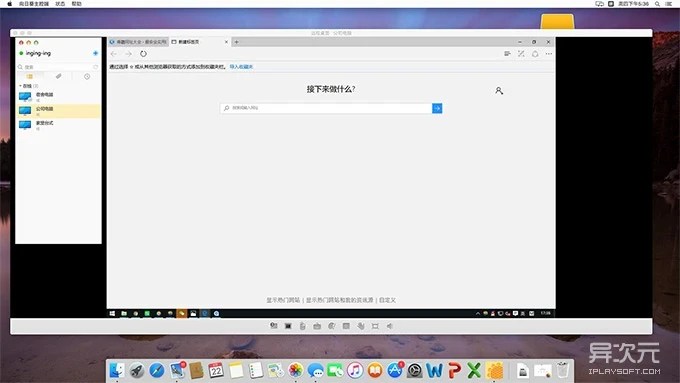Close the active new-tab page tab
The height and width of the screenshot is (383, 680).
[x=226, y=42]
